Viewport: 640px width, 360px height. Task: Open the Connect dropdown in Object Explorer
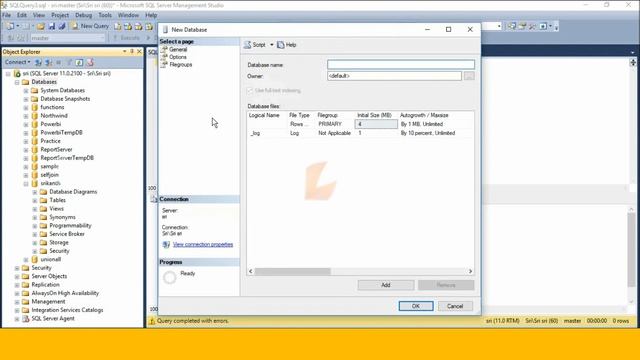18,62
